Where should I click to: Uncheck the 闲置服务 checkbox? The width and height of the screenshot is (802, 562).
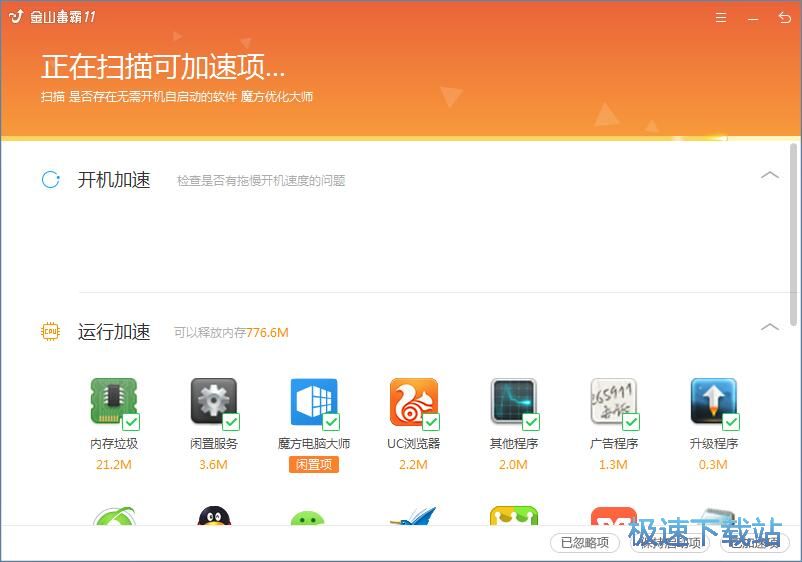tap(231, 422)
